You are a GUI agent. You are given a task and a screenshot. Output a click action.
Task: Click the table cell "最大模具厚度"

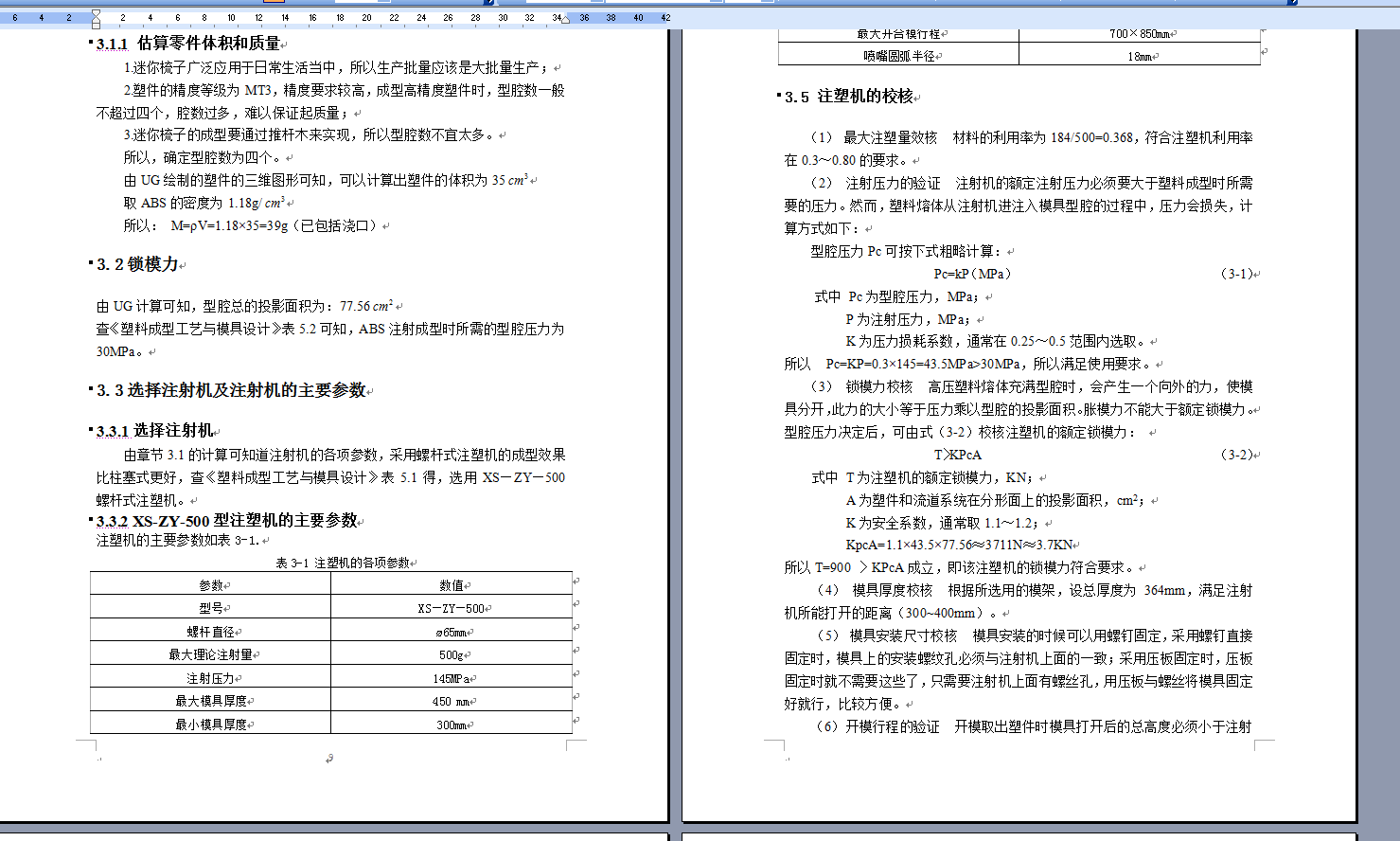pos(211,700)
